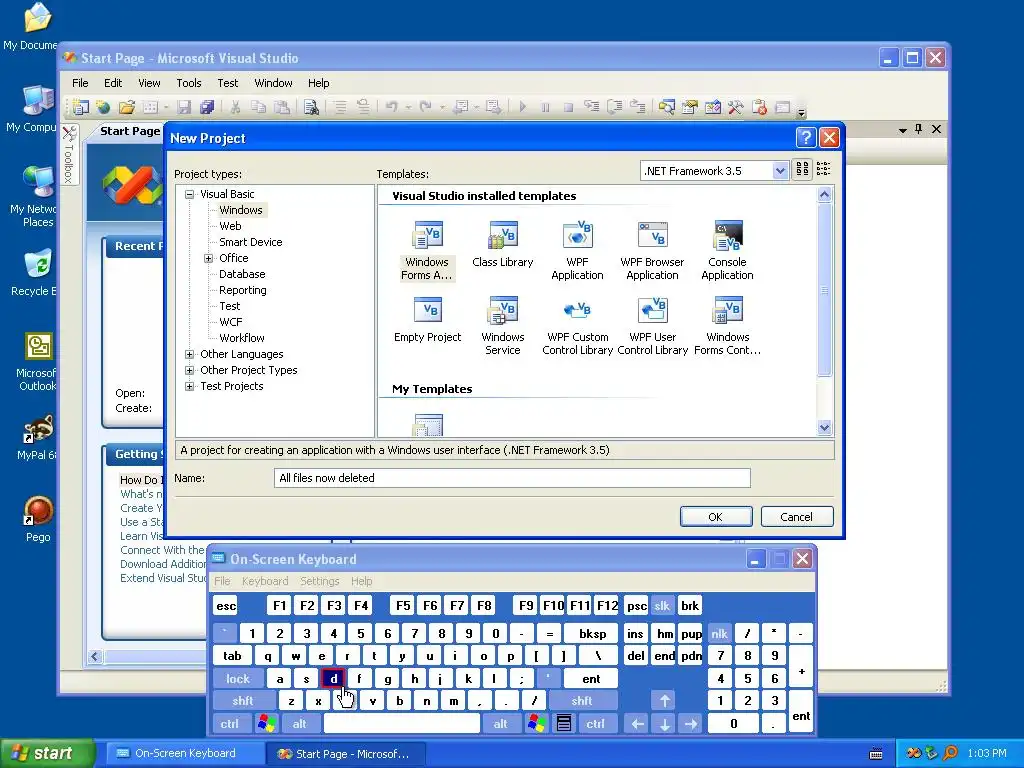Image resolution: width=1024 pixels, height=768 pixels.
Task: Open the Tools menu in Visual Studio
Action: tap(189, 83)
